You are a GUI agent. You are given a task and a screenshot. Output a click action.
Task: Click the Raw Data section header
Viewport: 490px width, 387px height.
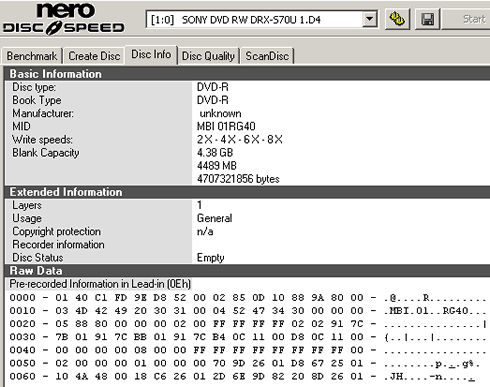pos(247,271)
